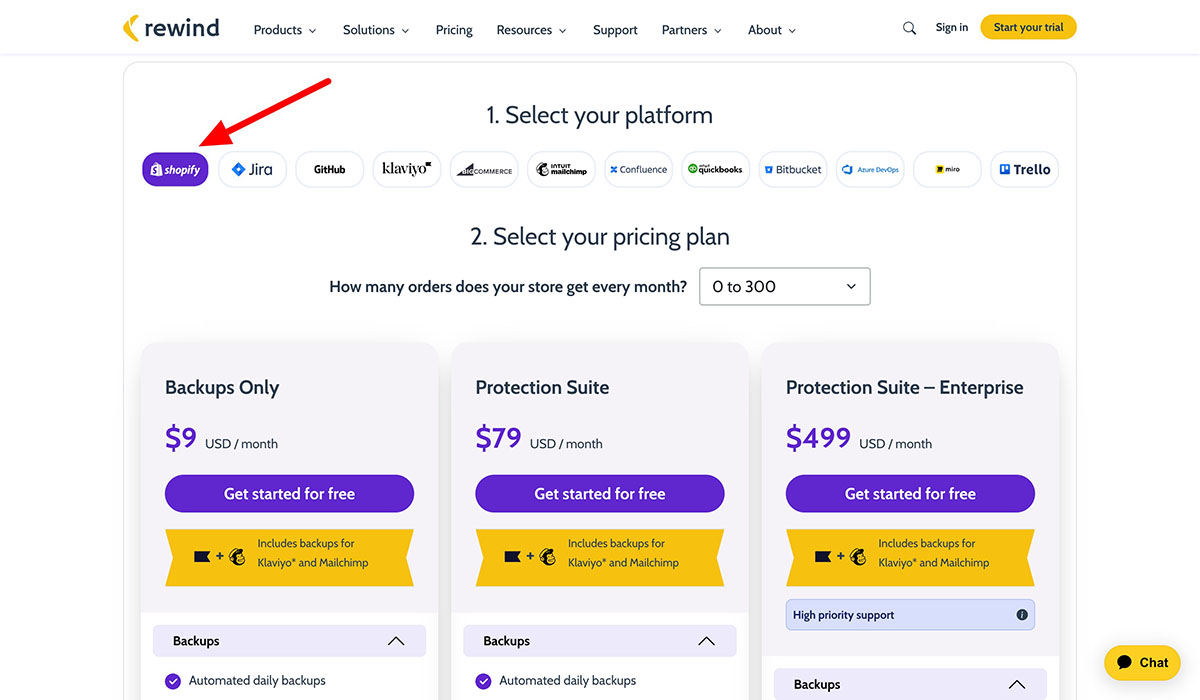The width and height of the screenshot is (1200, 700).
Task: Click the Intuit Mailchimp platform icon
Action: click(x=561, y=169)
